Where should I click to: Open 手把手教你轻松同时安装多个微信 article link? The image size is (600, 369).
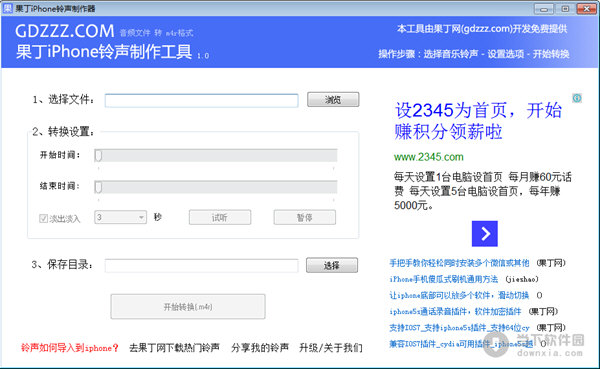click(459, 263)
